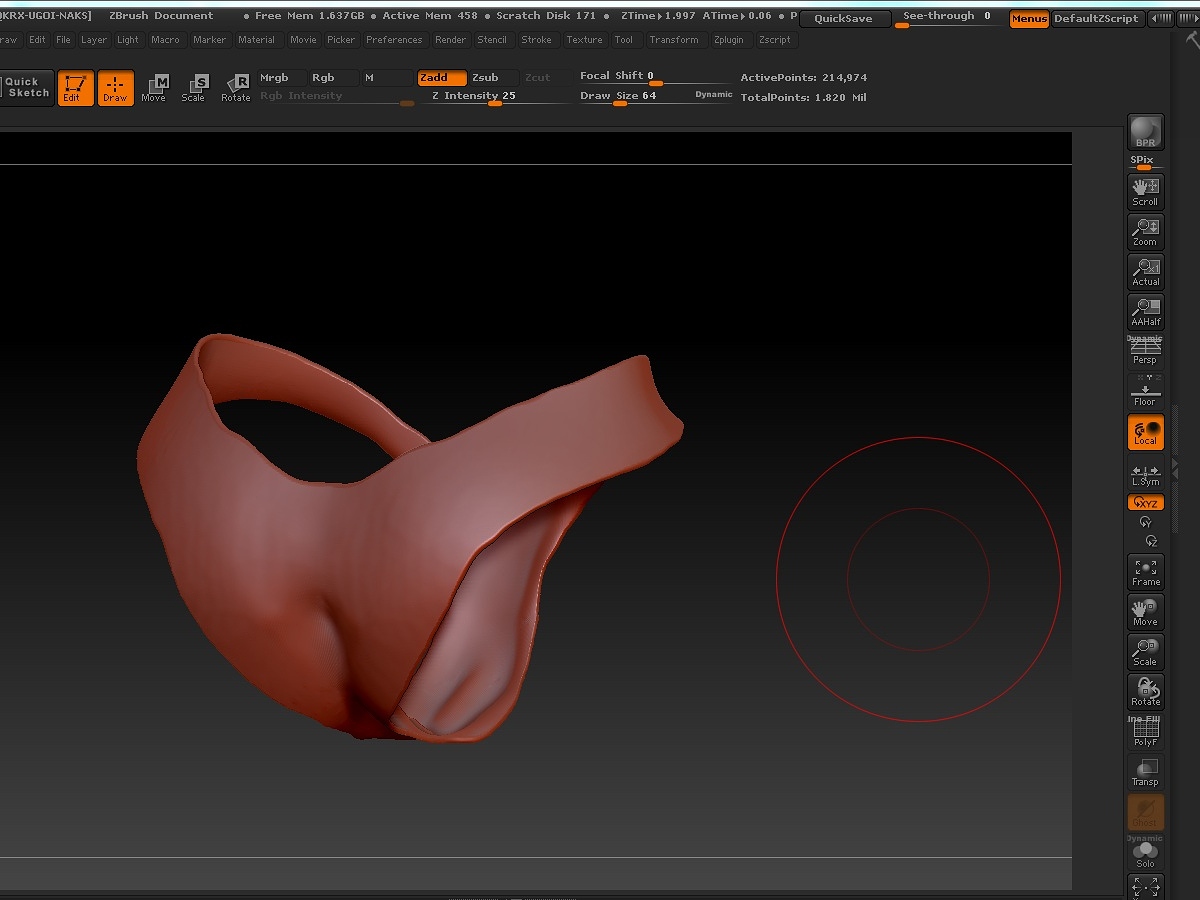Image resolution: width=1200 pixels, height=900 pixels.
Task: Open the Tool menu
Action: tap(624, 40)
